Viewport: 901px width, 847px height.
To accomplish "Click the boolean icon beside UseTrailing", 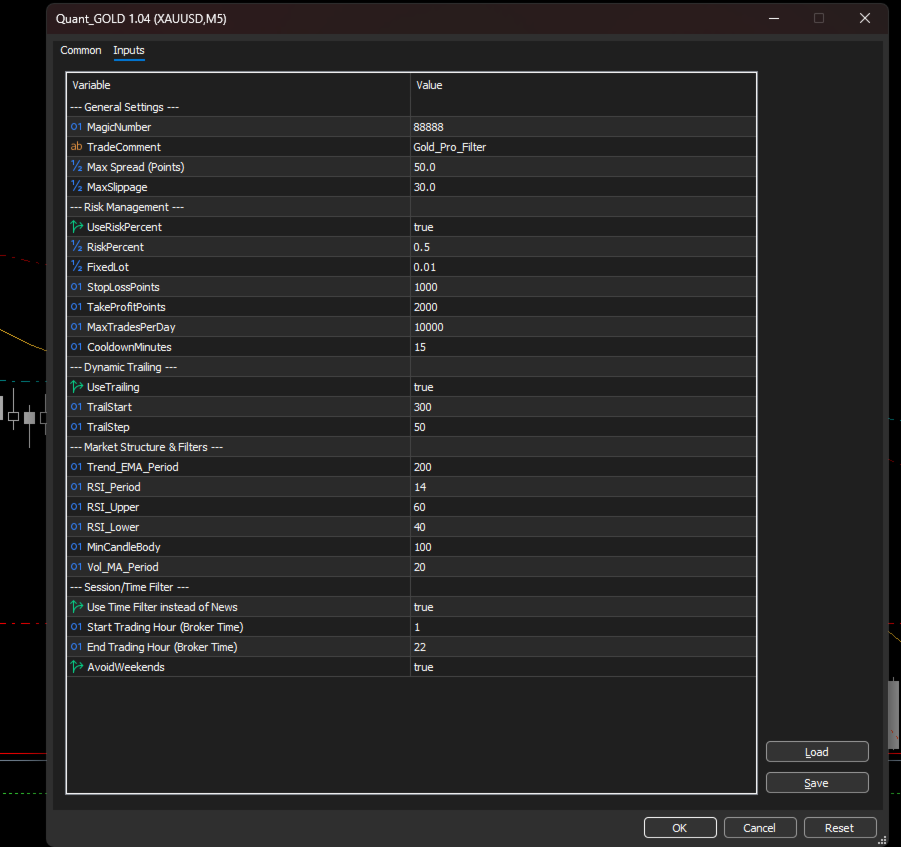I will (76, 387).
